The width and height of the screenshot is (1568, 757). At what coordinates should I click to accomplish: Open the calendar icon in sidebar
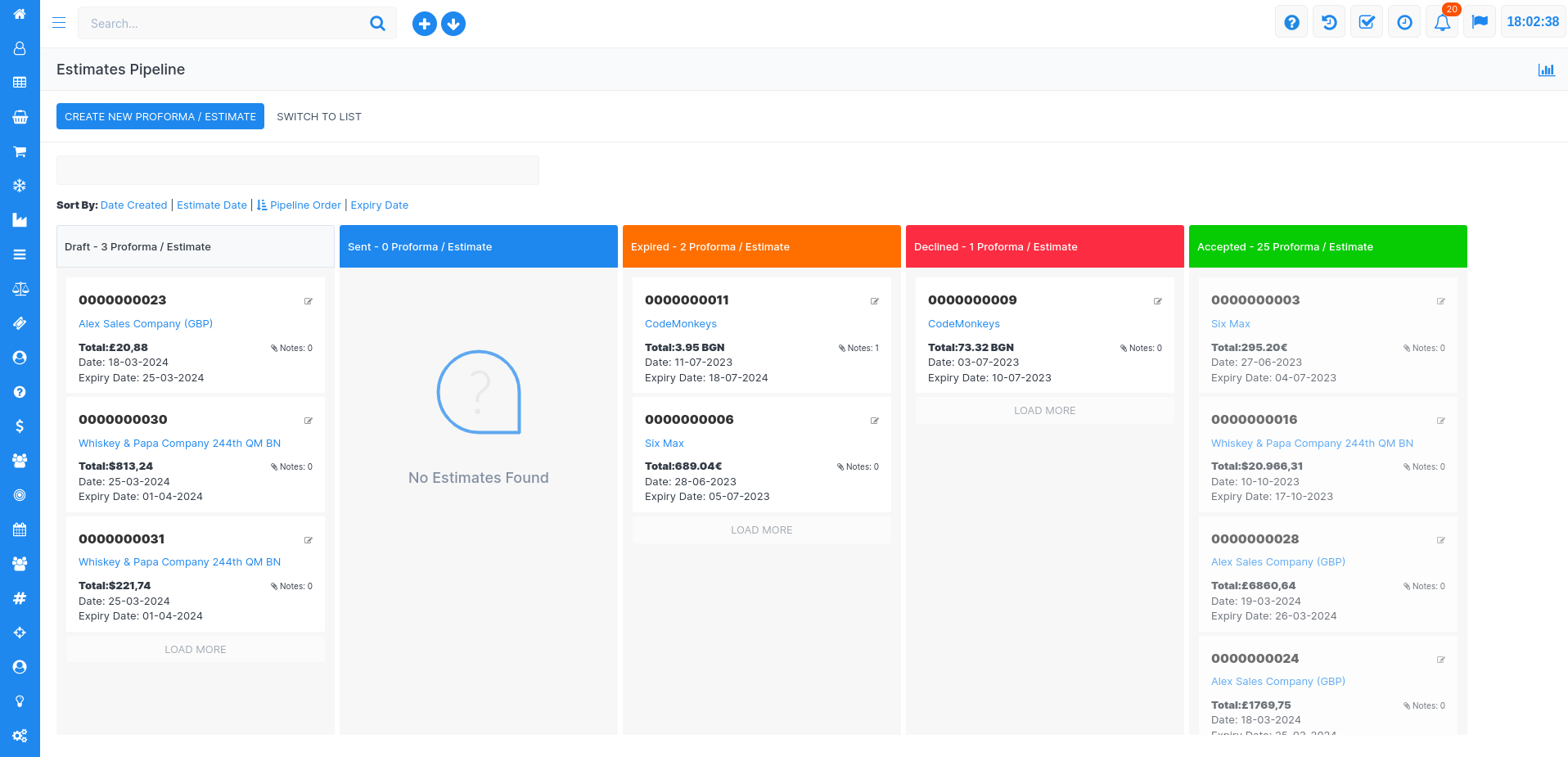click(x=20, y=529)
